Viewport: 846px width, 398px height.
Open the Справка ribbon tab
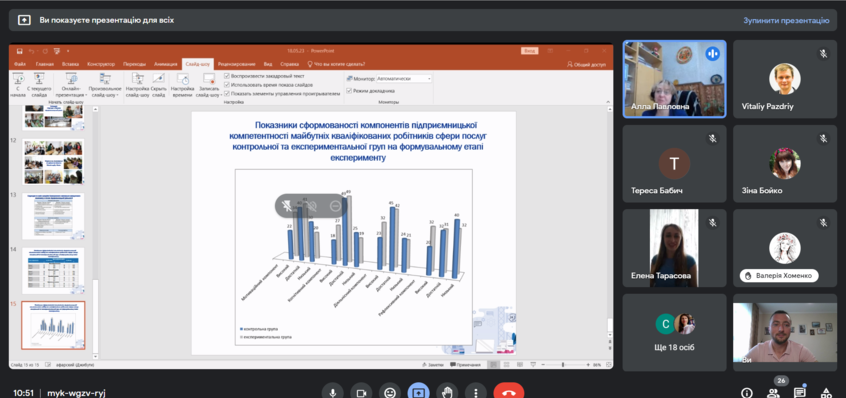[x=289, y=64]
